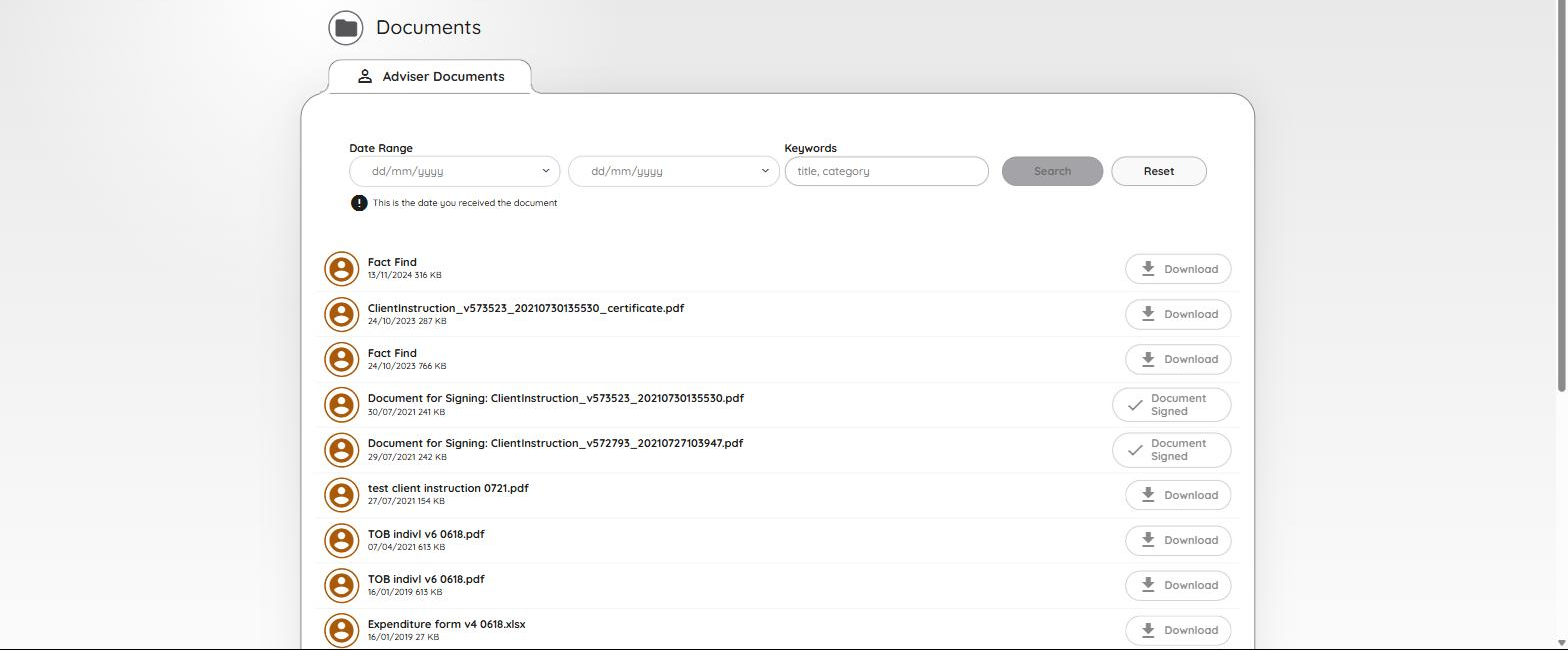Click avatar icon beside Fact Find 766 KB
The image size is (1568, 650).
(342, 359)
